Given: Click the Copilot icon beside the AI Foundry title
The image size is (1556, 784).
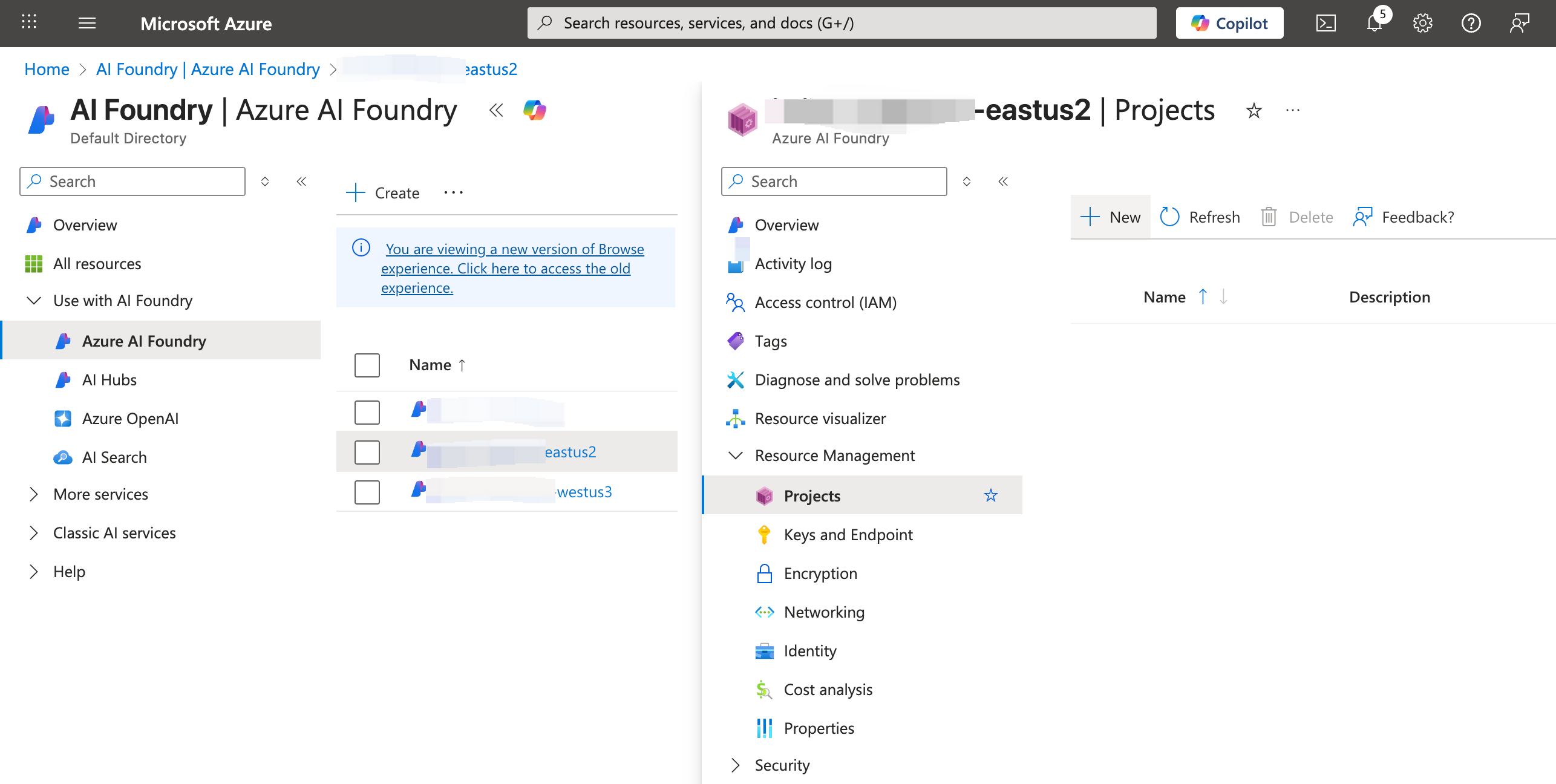Looking at the screenshot, I should (535, 110).
